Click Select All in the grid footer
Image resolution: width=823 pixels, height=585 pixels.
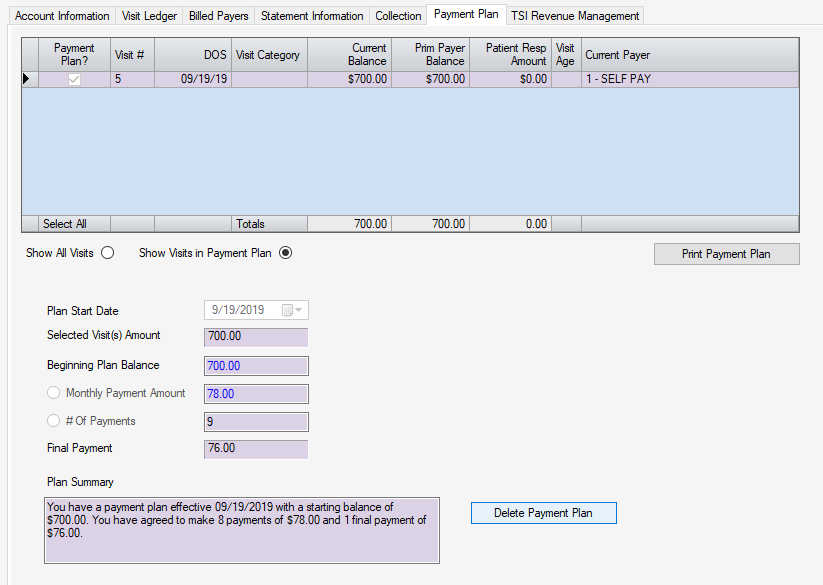65,225
